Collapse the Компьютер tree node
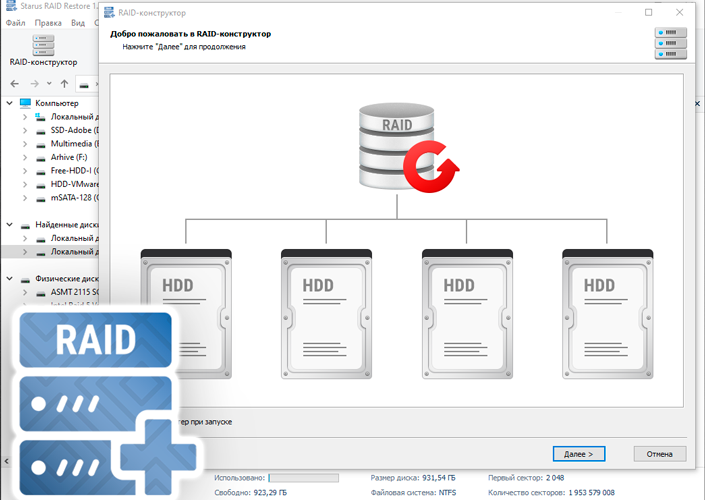705x500 pixels. pos(9,103)
